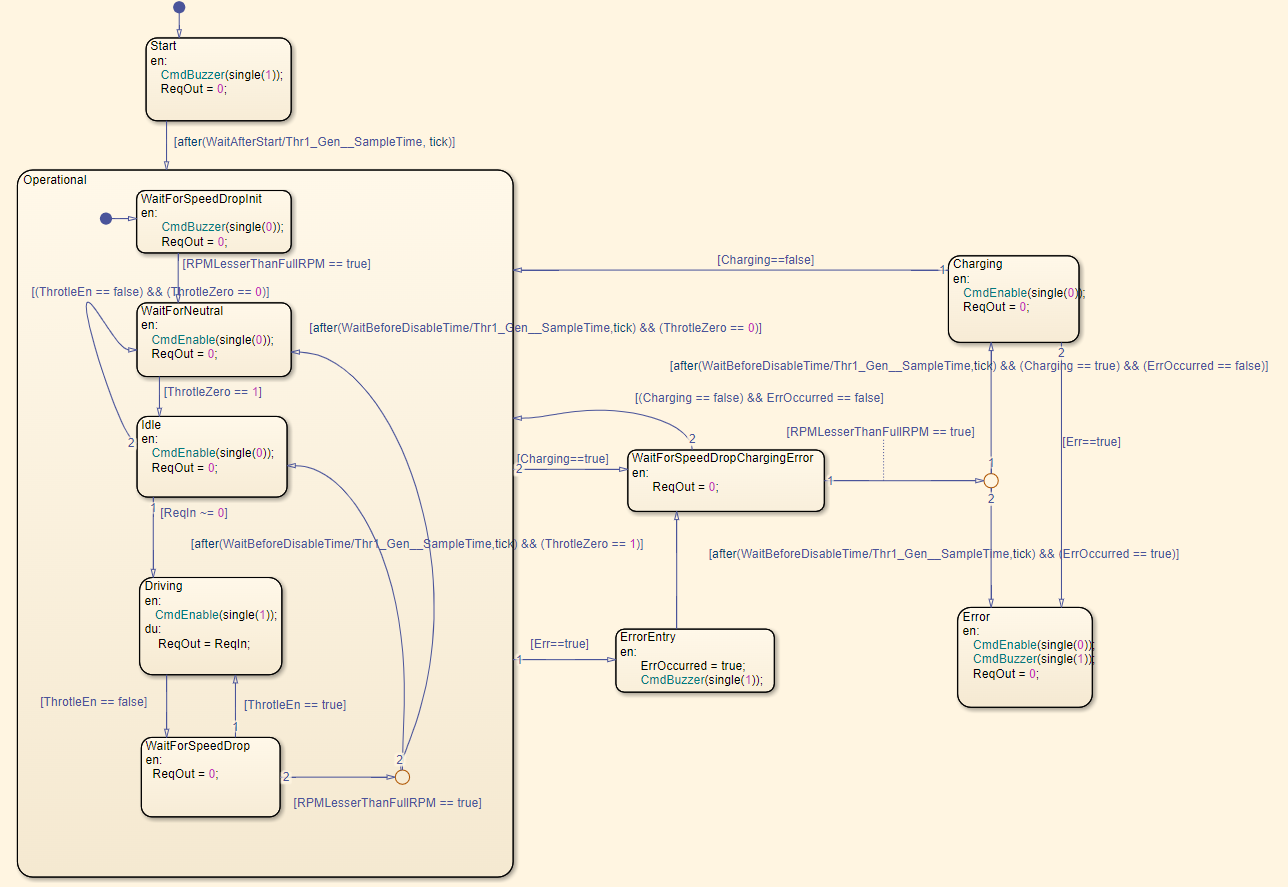Select the (Charging == false) && ErrOccurred label
Viewport: 1288px width, 887px height.
[759, 398]
